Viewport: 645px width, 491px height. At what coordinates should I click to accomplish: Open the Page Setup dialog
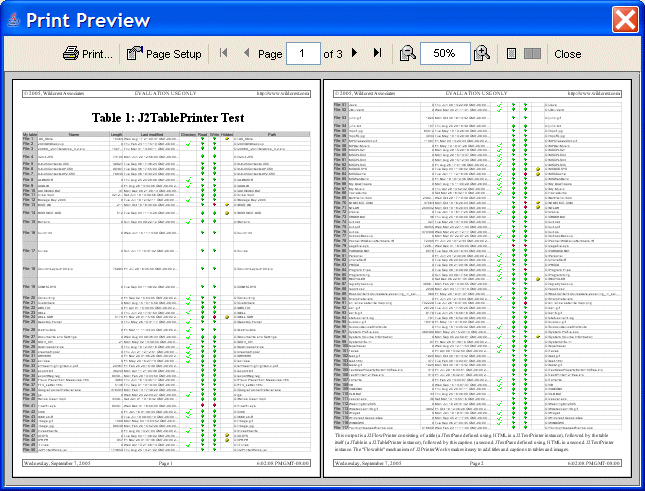click(x=164, y=53)
